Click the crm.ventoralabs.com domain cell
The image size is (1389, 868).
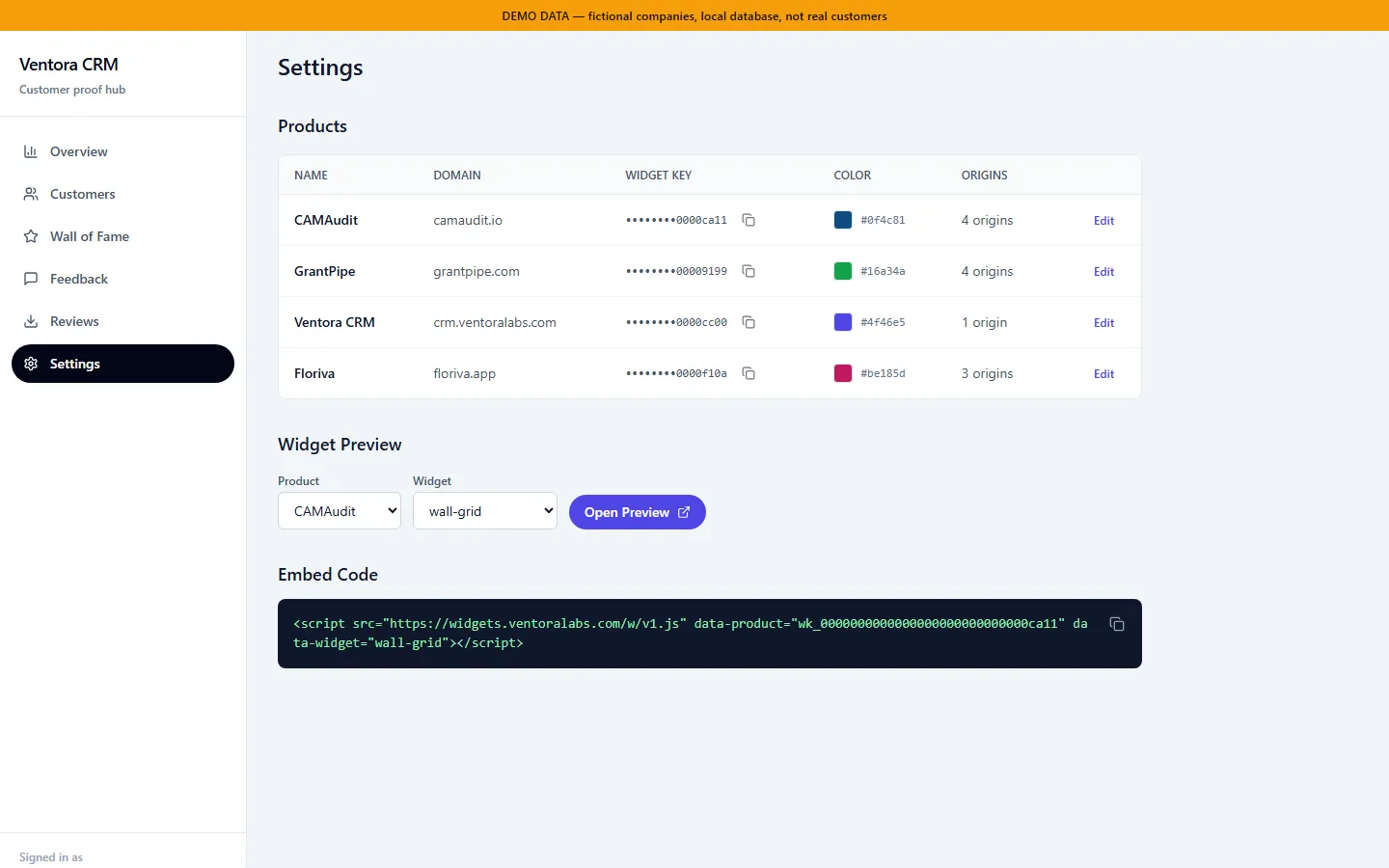tap(495, 322)
